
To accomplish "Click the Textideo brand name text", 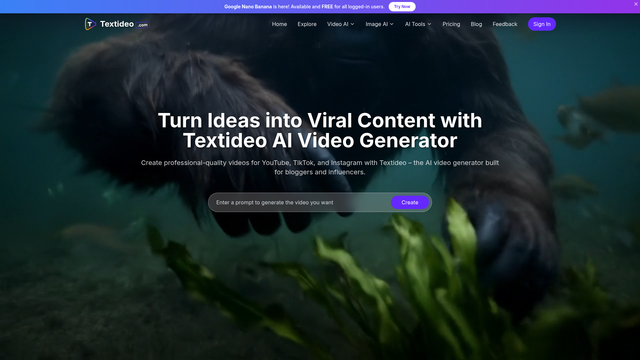I will click(117, 24).
